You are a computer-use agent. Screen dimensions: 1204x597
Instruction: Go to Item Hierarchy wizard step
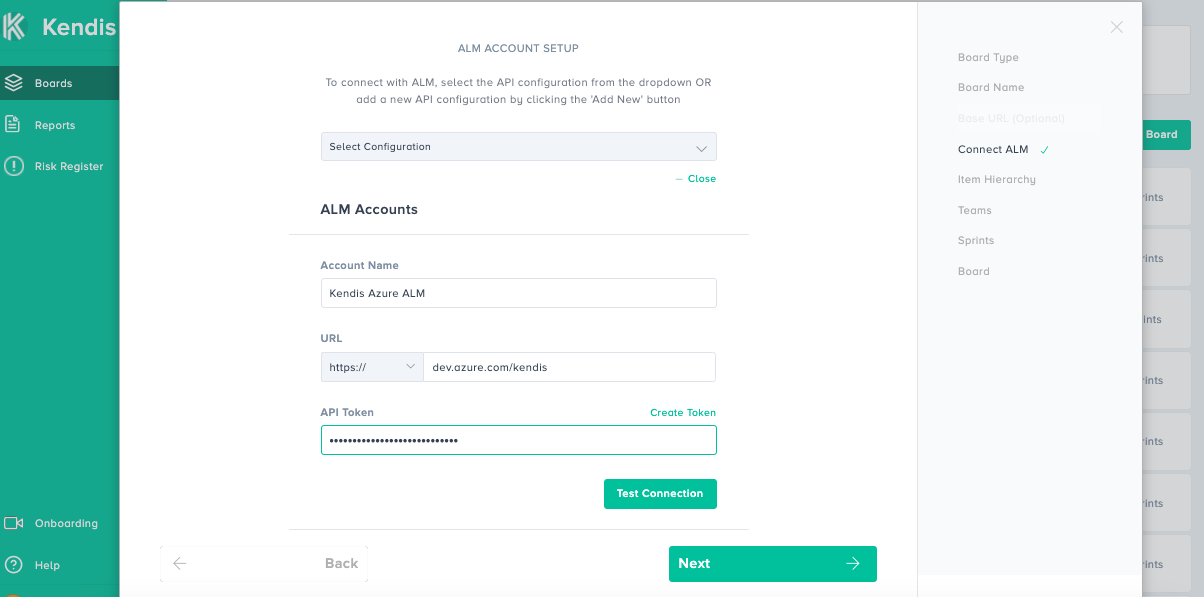(x=996, y=180)
